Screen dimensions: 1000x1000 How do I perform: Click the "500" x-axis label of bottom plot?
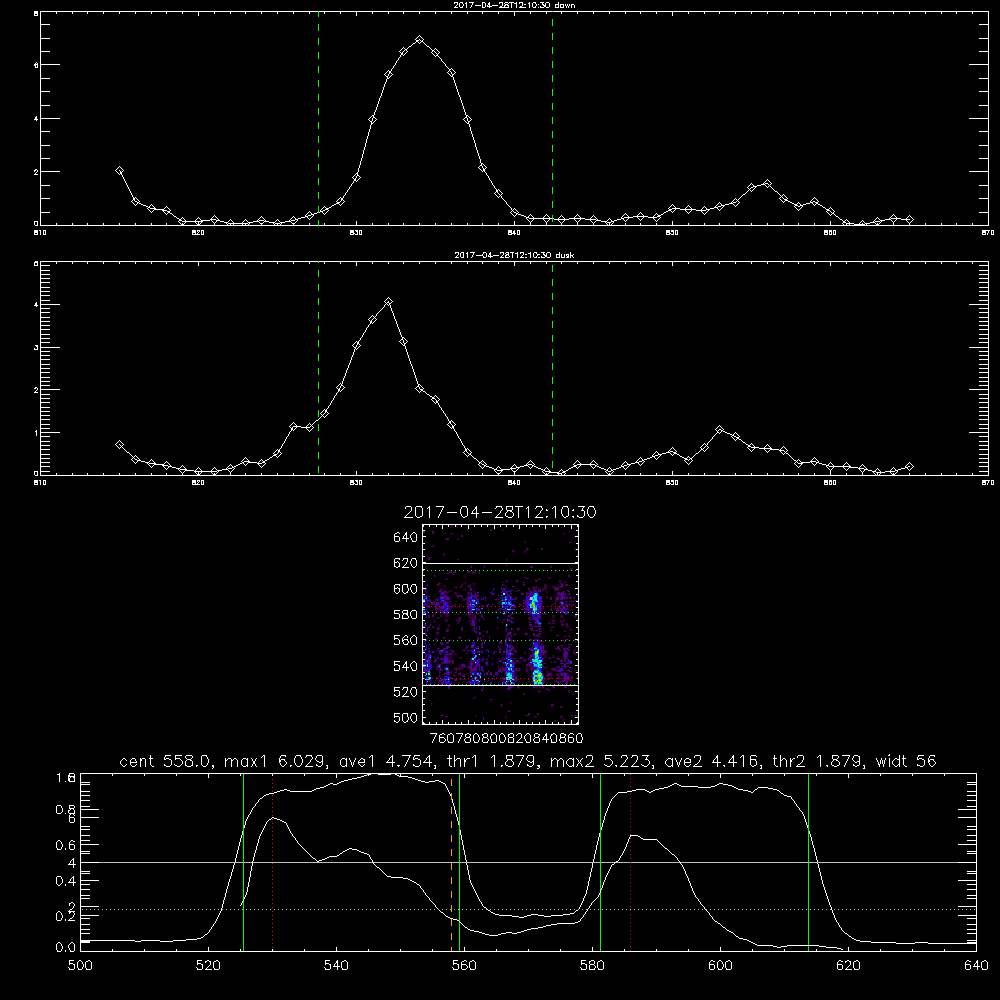[80, 966]
